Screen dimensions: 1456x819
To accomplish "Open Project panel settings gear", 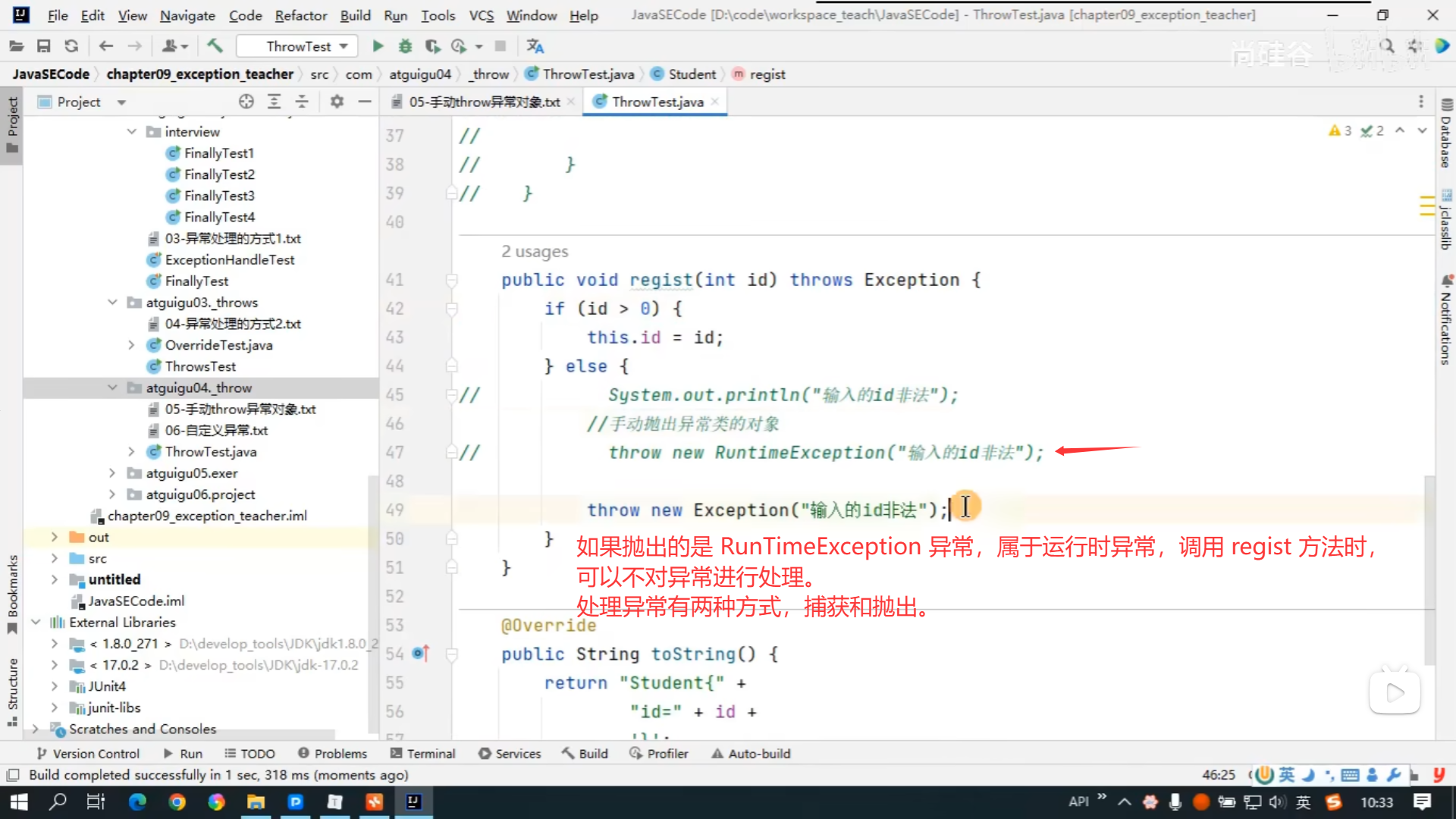I will (337, 102).
